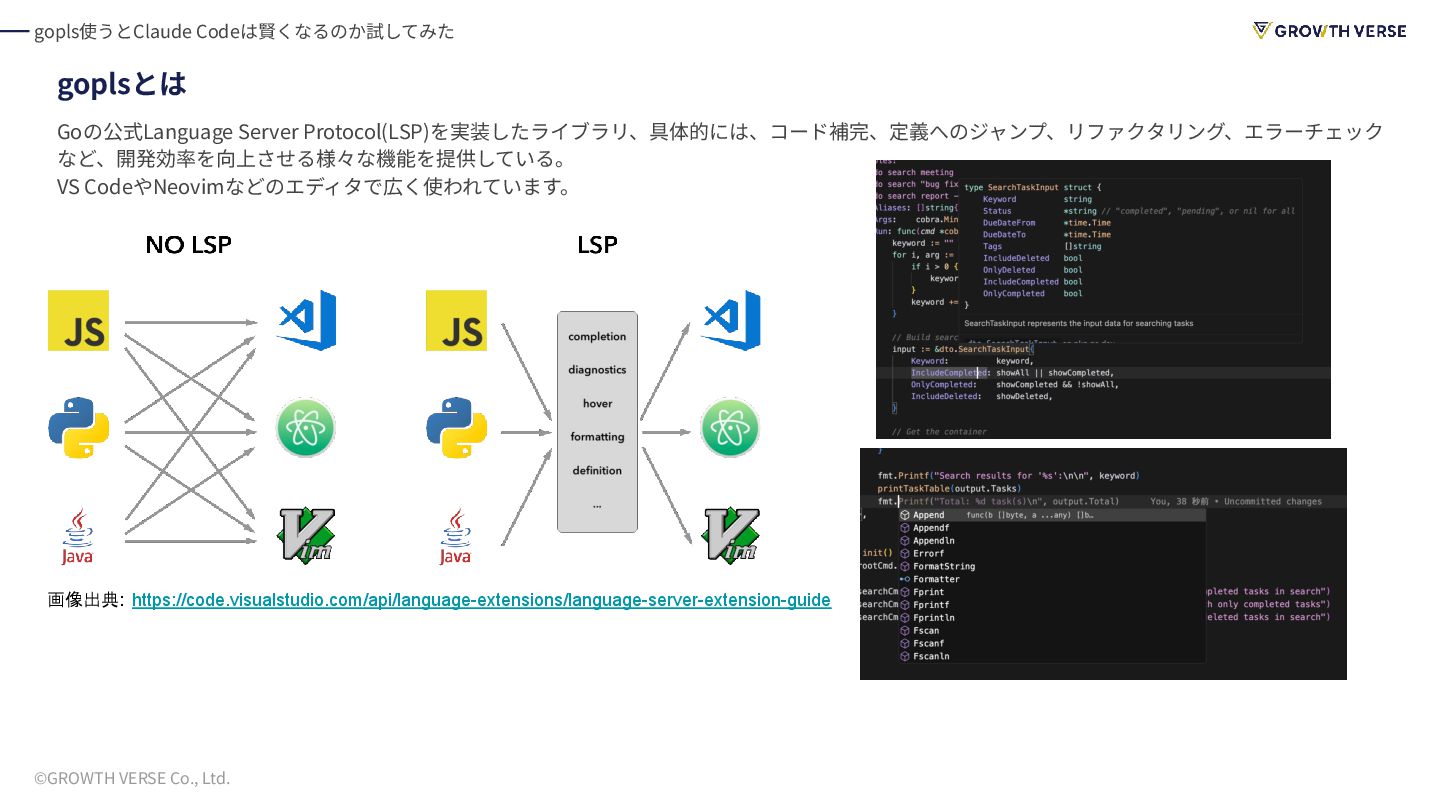Click the JS logo in the NO LSP diagram
Image resolution: width=1440 pixels, height=810 pixels.
click(x=78, y=320)
